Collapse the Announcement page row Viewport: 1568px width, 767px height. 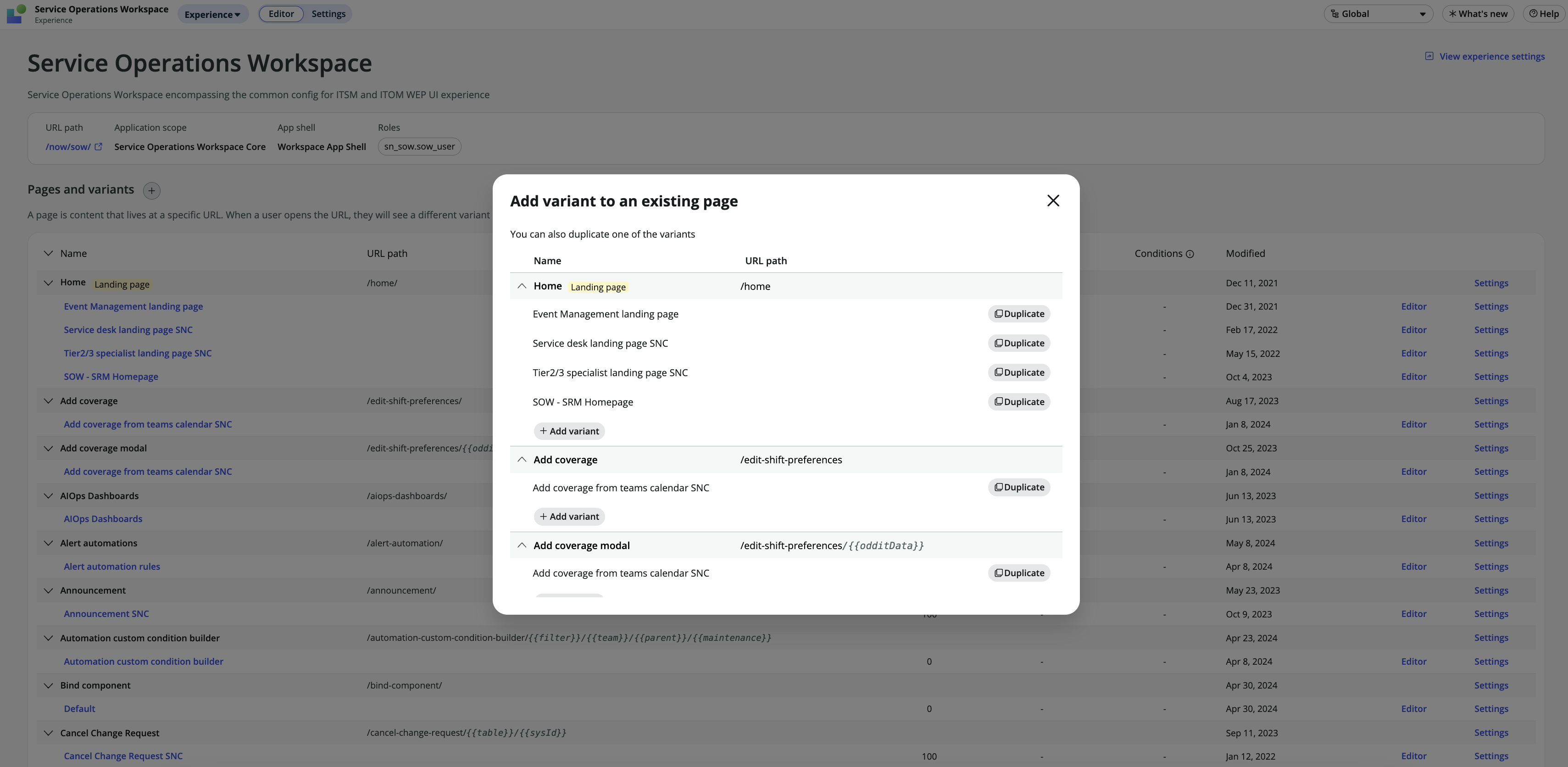[48, 590]
